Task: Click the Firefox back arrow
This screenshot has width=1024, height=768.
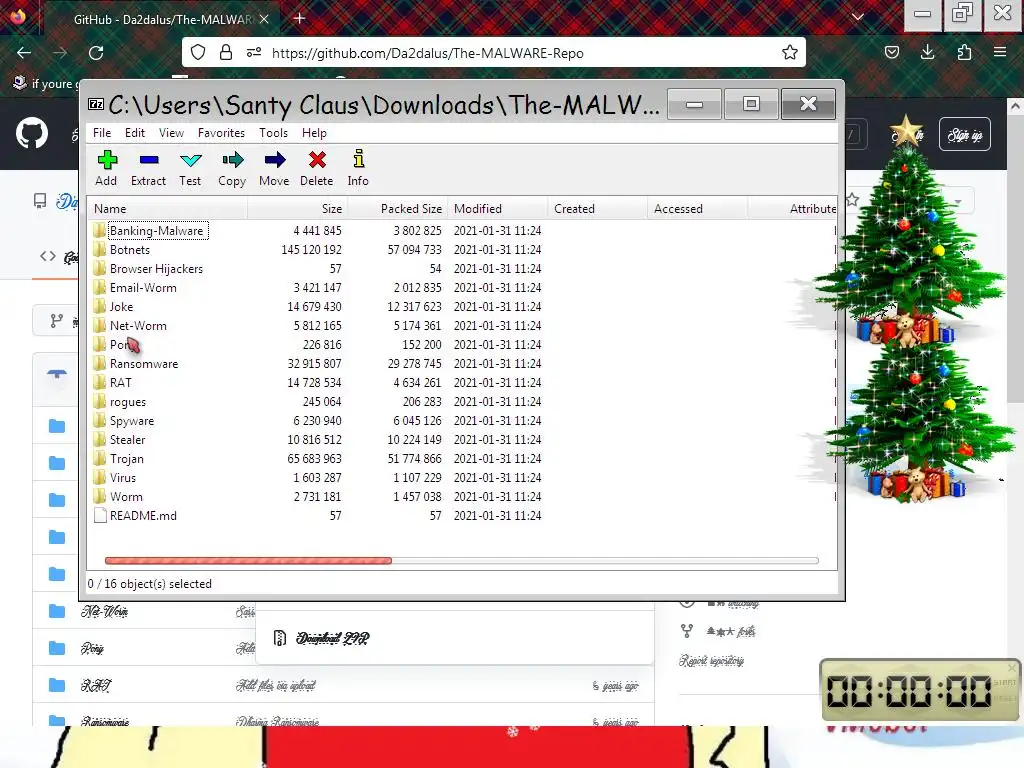Action: tap(24, 53)
